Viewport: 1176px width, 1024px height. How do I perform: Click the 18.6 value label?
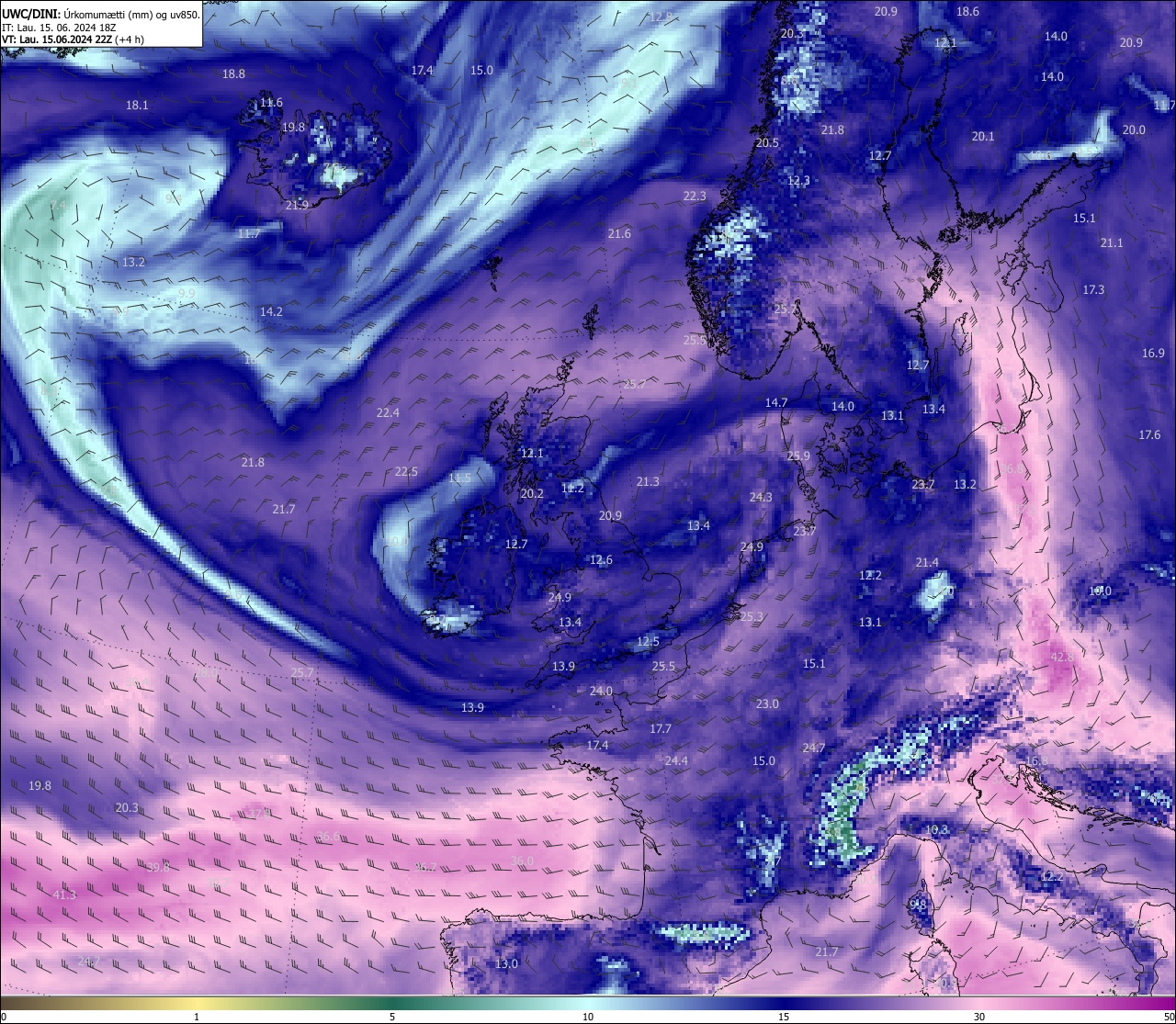coord(967,11)
